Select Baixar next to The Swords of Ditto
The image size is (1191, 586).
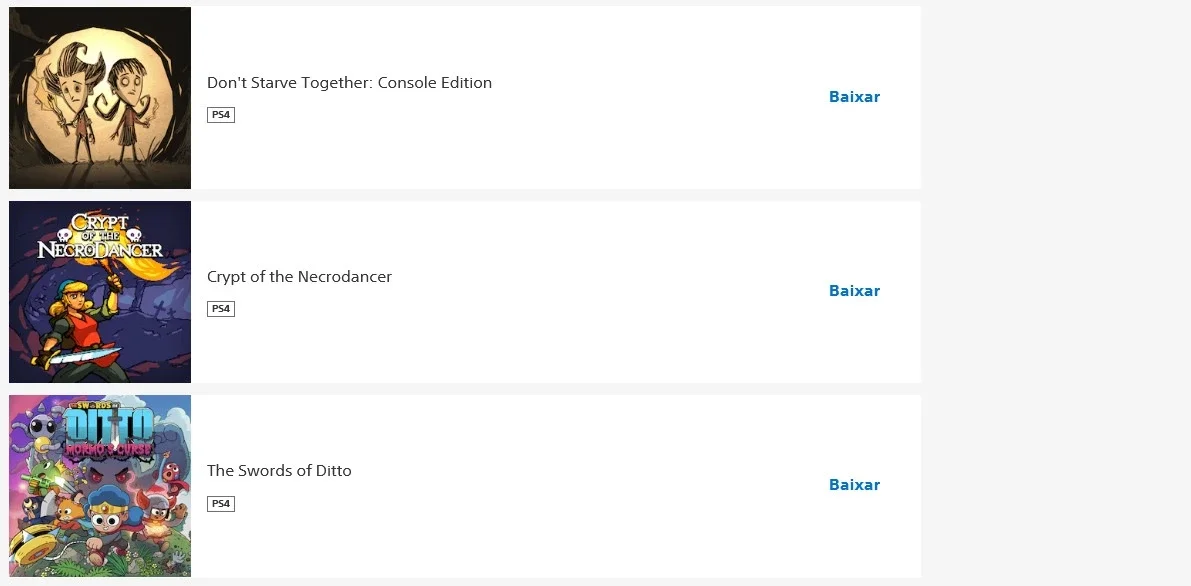[x=855, y=484]
